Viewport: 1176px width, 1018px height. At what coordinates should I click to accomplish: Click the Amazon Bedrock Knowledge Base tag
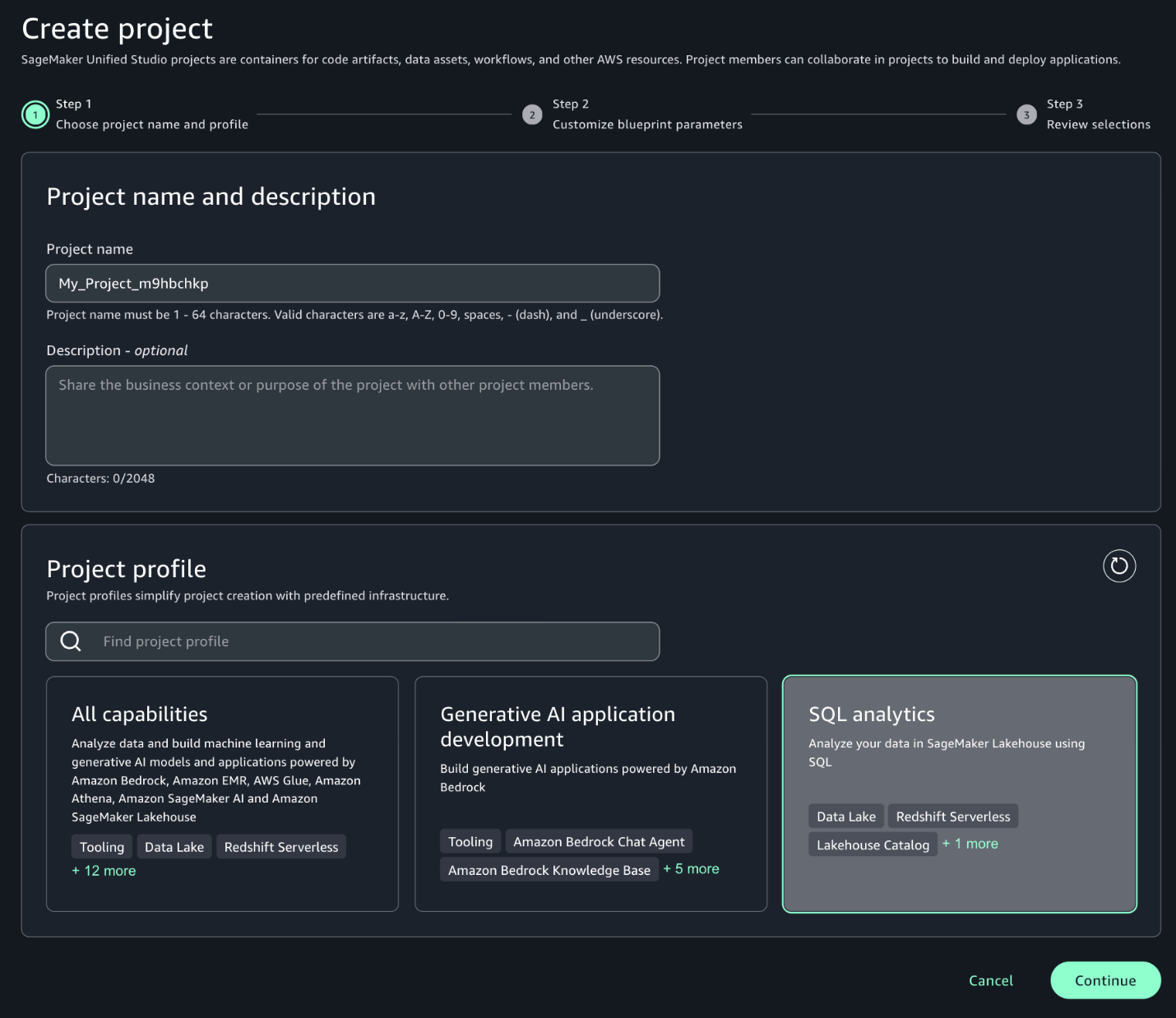pyautogui.click(x=549, y=870)
